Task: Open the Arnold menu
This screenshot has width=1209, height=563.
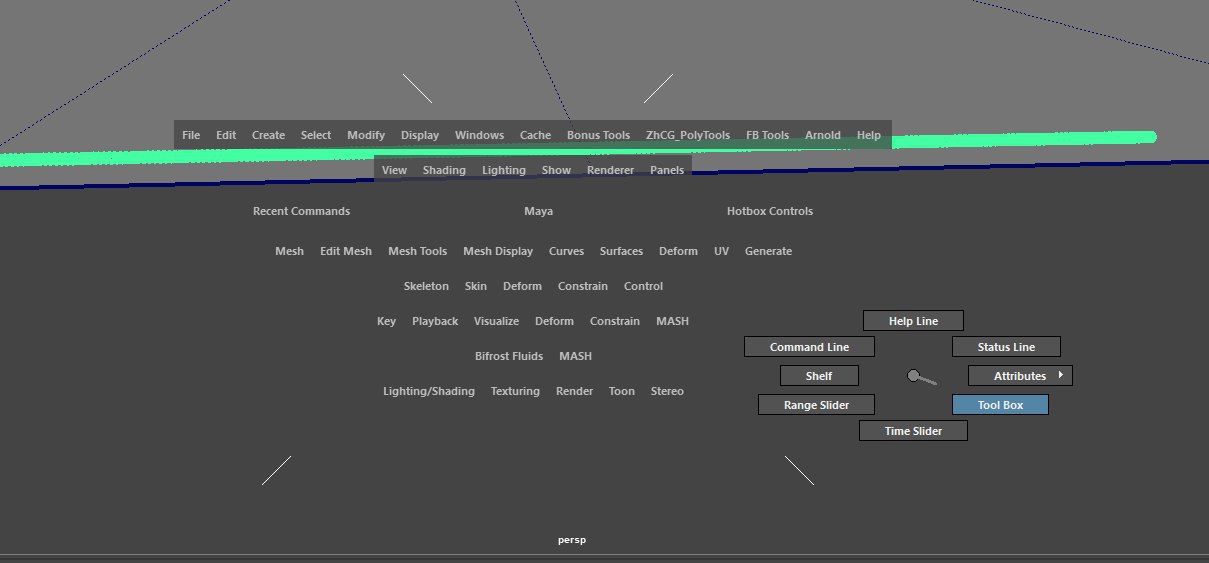Action: pyautogui.click(x=823, y=135)
